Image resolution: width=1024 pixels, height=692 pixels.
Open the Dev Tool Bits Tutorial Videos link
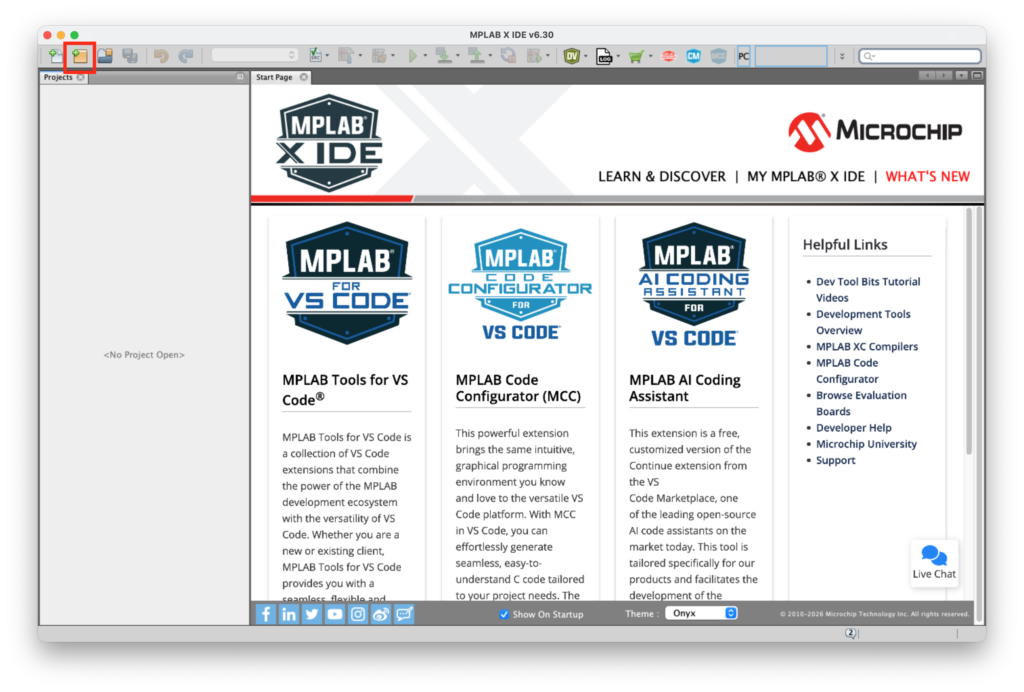867,289
